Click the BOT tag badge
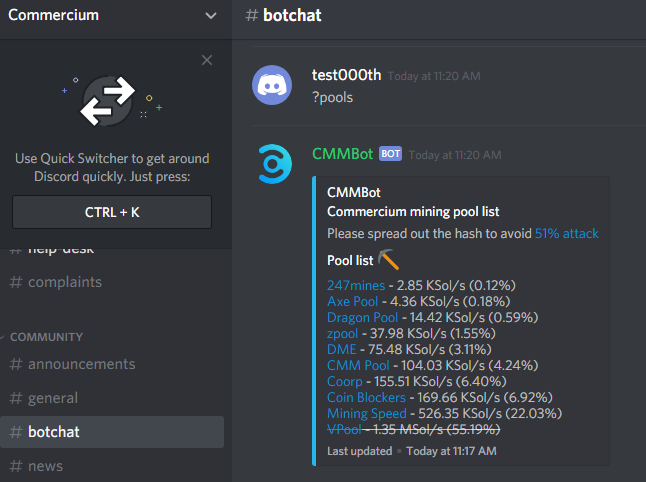646x482 pixels. click(x=390, y=154)
